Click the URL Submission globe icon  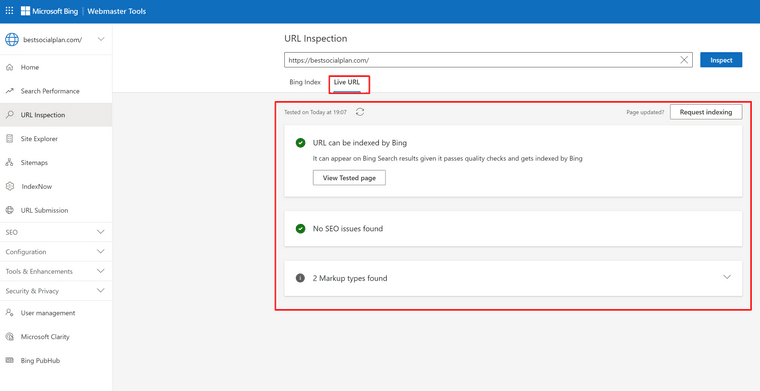(9, 210)
